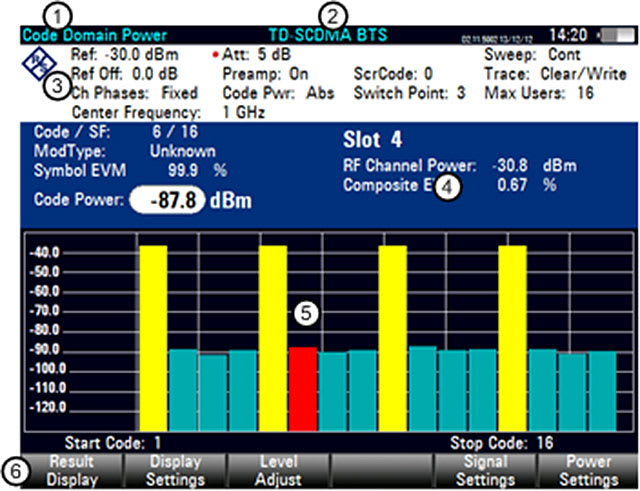This screenshot has width=640, height=491.
Task: Click the Max Users: 16 setting
Action: pyautogui.click(x=539, y=93)
